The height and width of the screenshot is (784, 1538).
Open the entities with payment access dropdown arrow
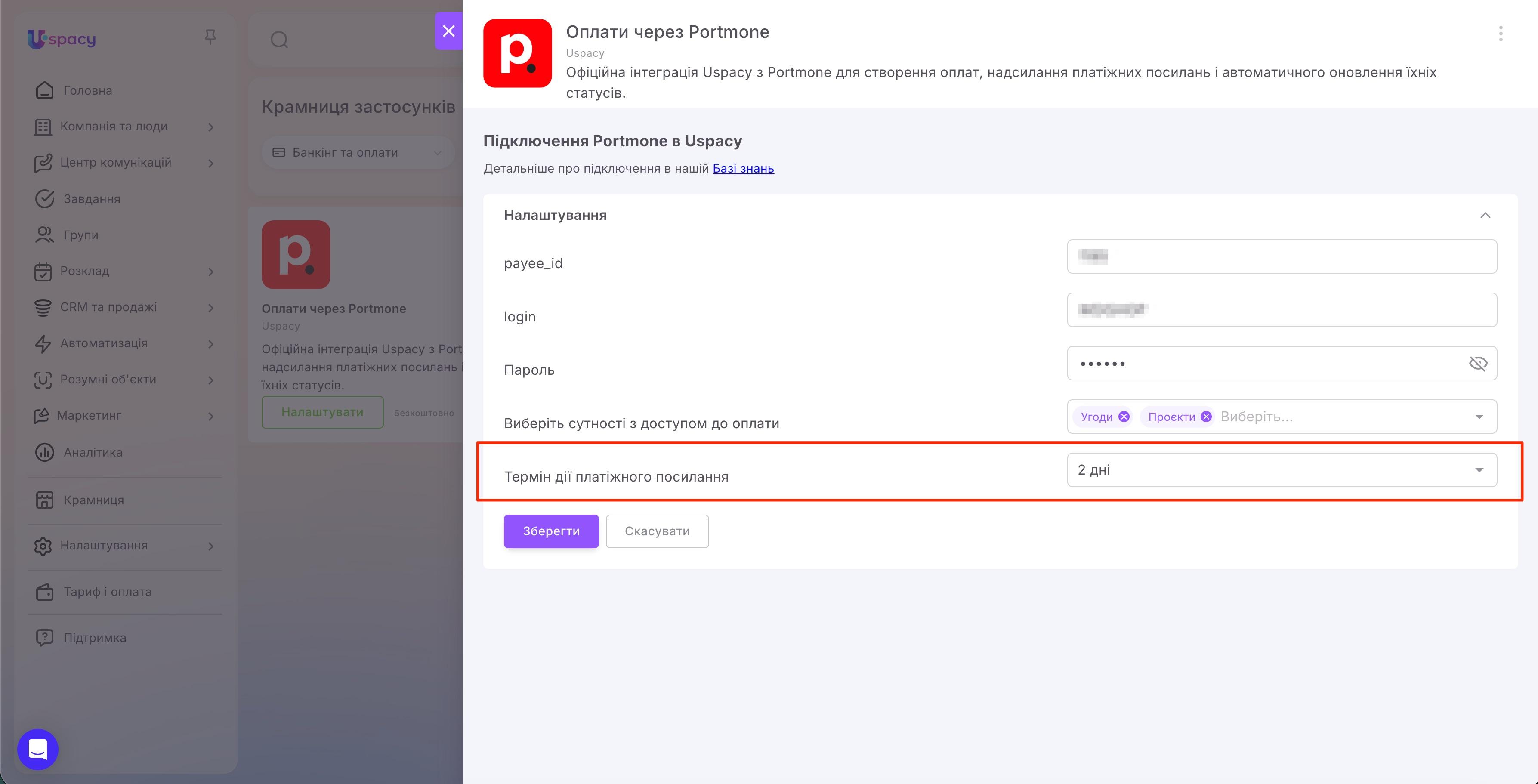(1479, 417)
